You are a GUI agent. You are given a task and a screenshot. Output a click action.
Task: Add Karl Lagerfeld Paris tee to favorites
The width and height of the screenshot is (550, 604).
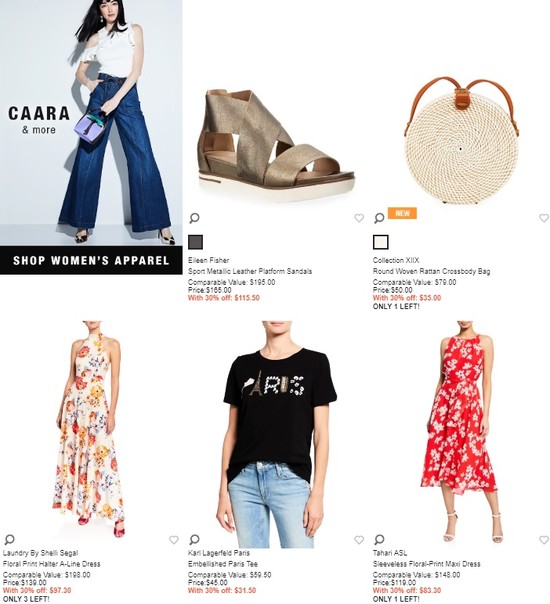click(359, 540)
